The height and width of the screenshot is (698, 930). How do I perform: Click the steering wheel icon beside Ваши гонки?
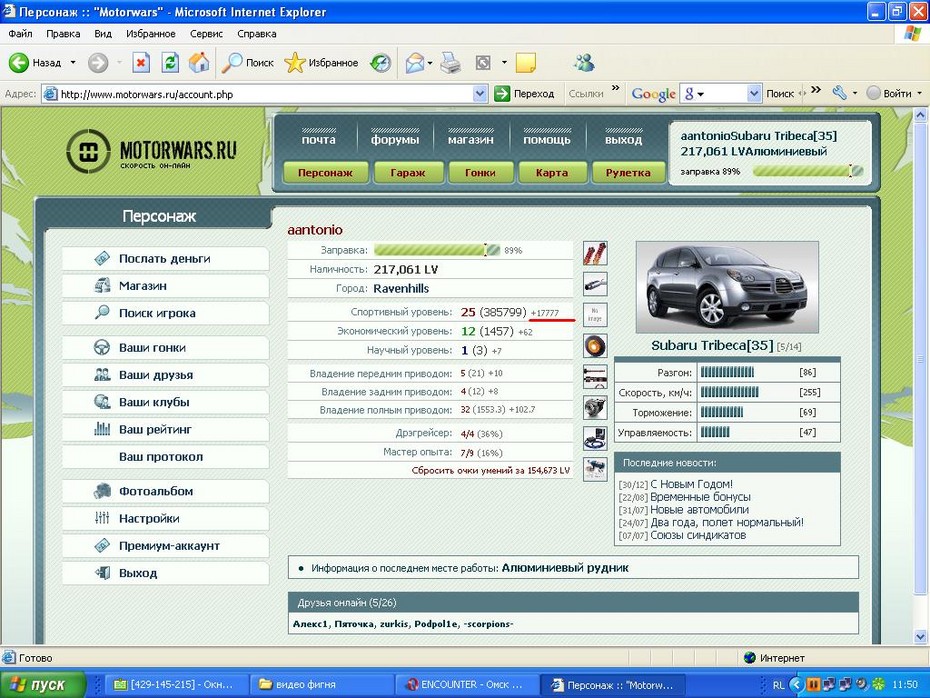click(x=102, y=348)
